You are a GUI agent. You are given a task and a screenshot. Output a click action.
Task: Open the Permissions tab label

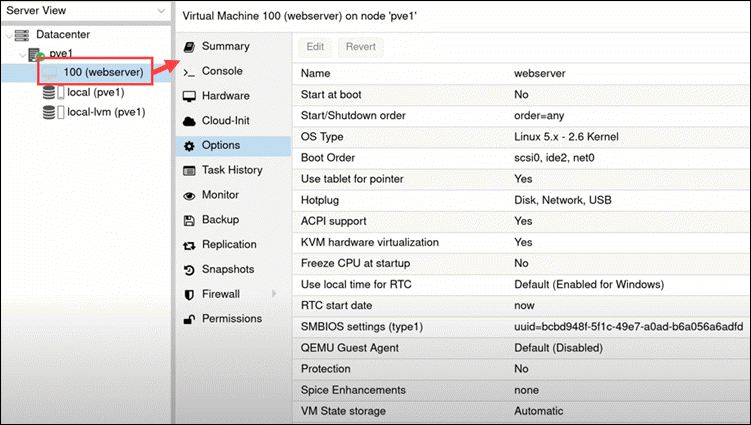[232, 319]
